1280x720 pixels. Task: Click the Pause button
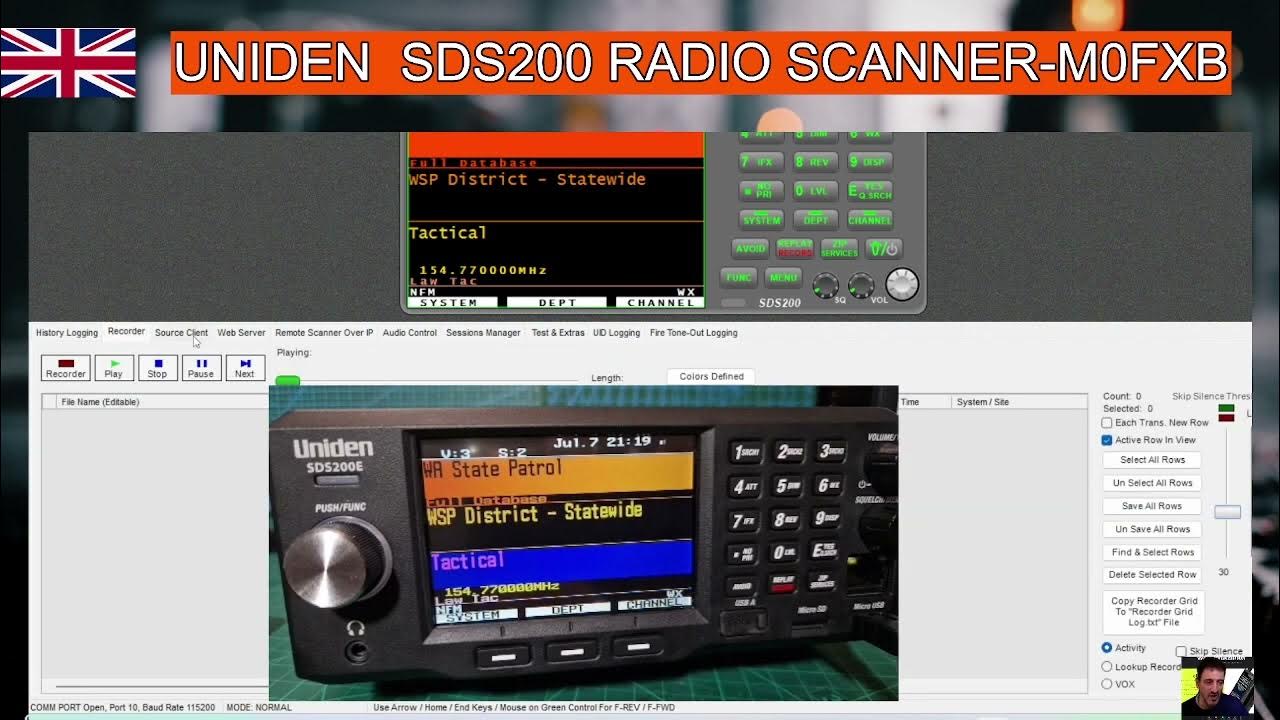[x=201, y=368]
